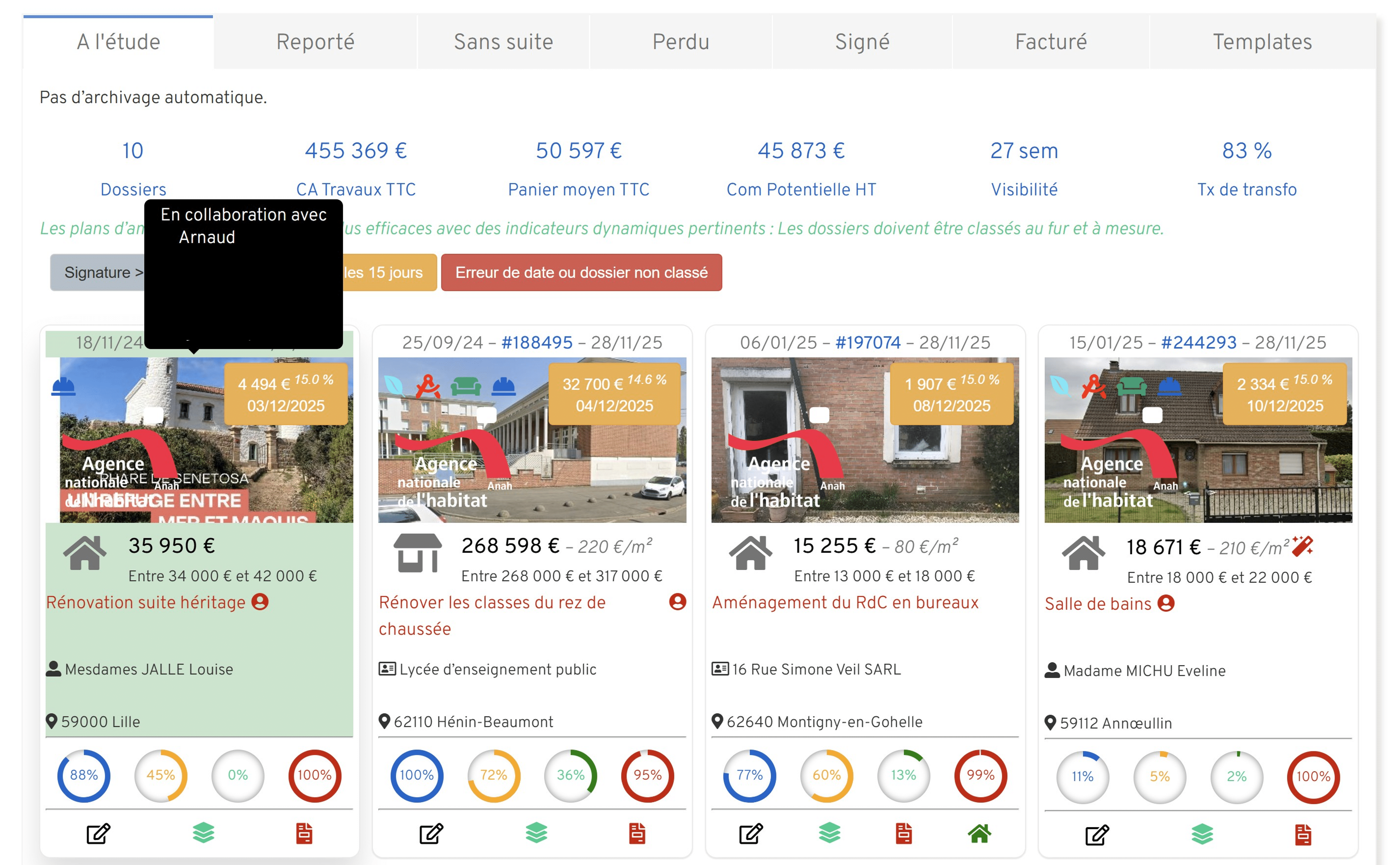Click user icon next to Rénovation suite héritage

260,602
